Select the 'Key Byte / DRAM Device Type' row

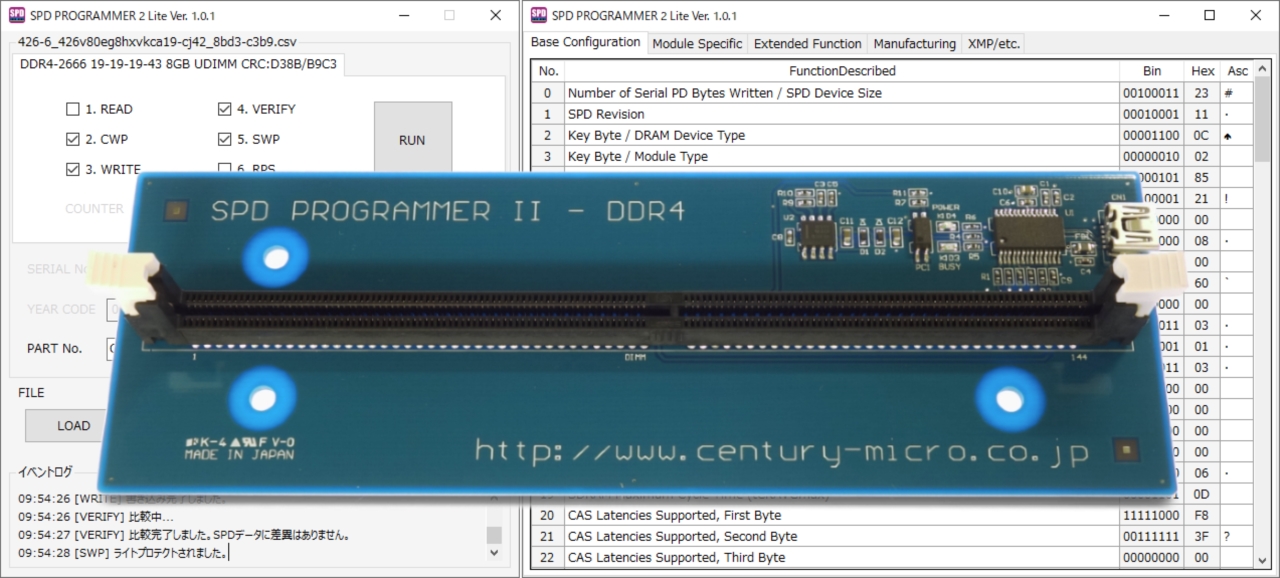coord(842,135)
